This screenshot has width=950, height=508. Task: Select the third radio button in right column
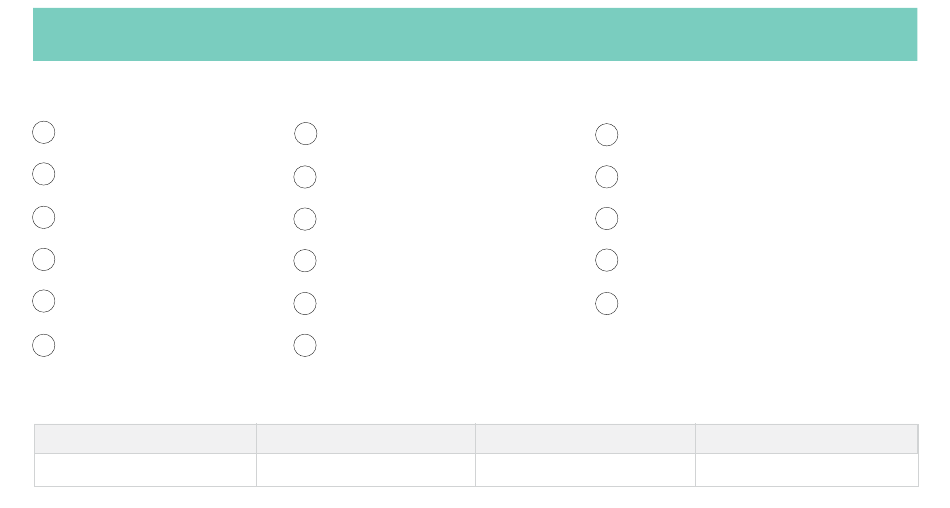pyautogui.click(x=606, y=218)
